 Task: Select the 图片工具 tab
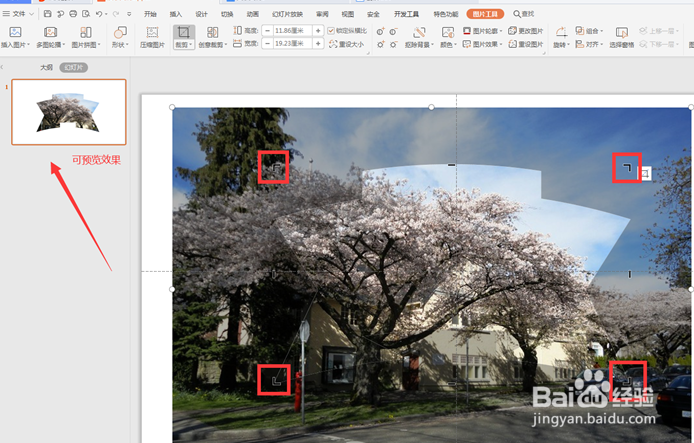(485, 14)
